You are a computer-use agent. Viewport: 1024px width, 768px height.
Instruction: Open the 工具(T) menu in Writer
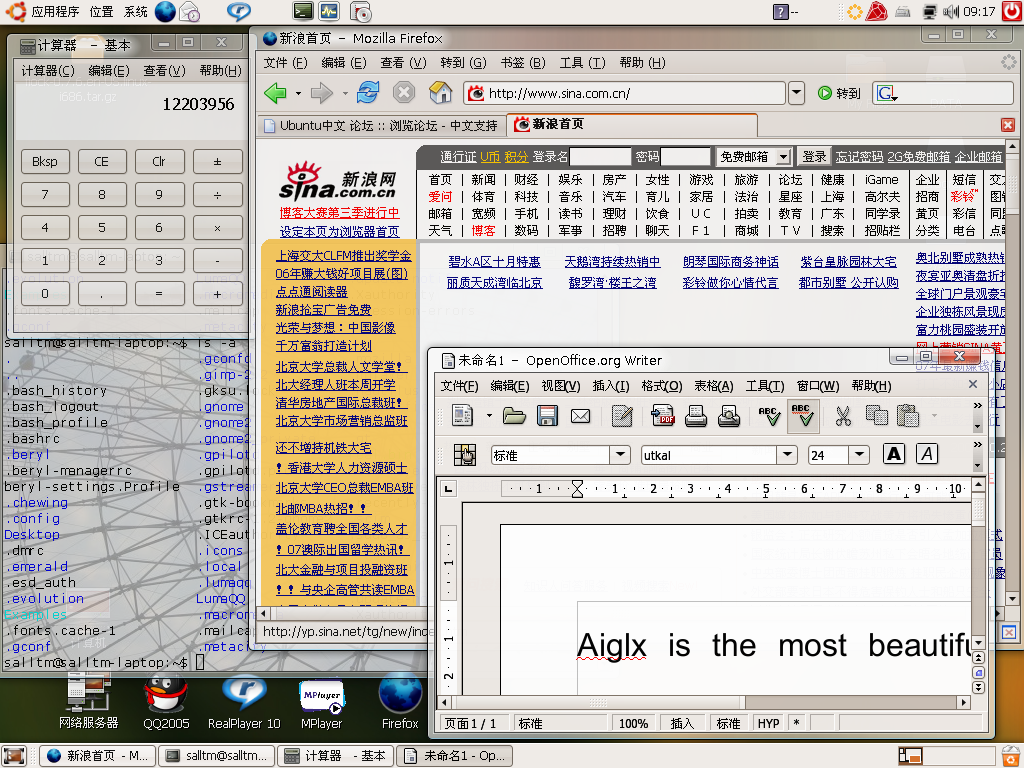click(765, 386)
